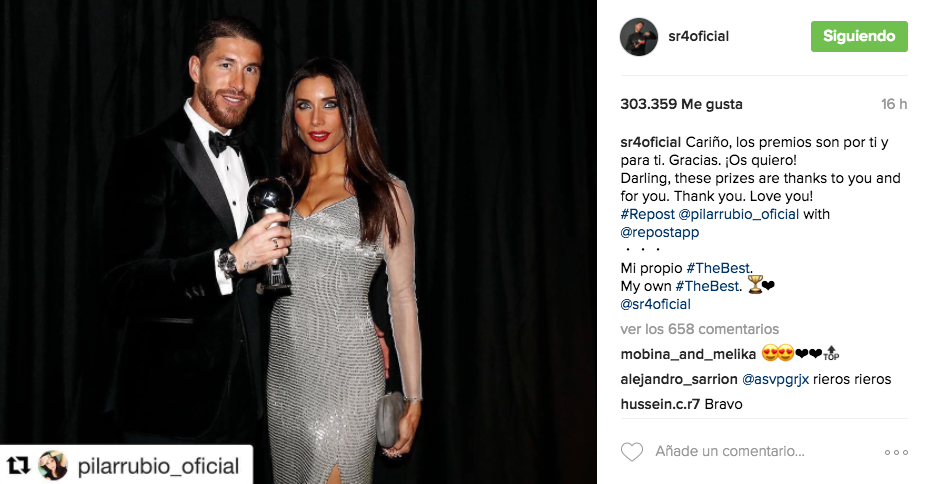Open the #TheBest hashtag after My own
The width and height of the screenshot is (930, 484).
[x=708, y=286]
